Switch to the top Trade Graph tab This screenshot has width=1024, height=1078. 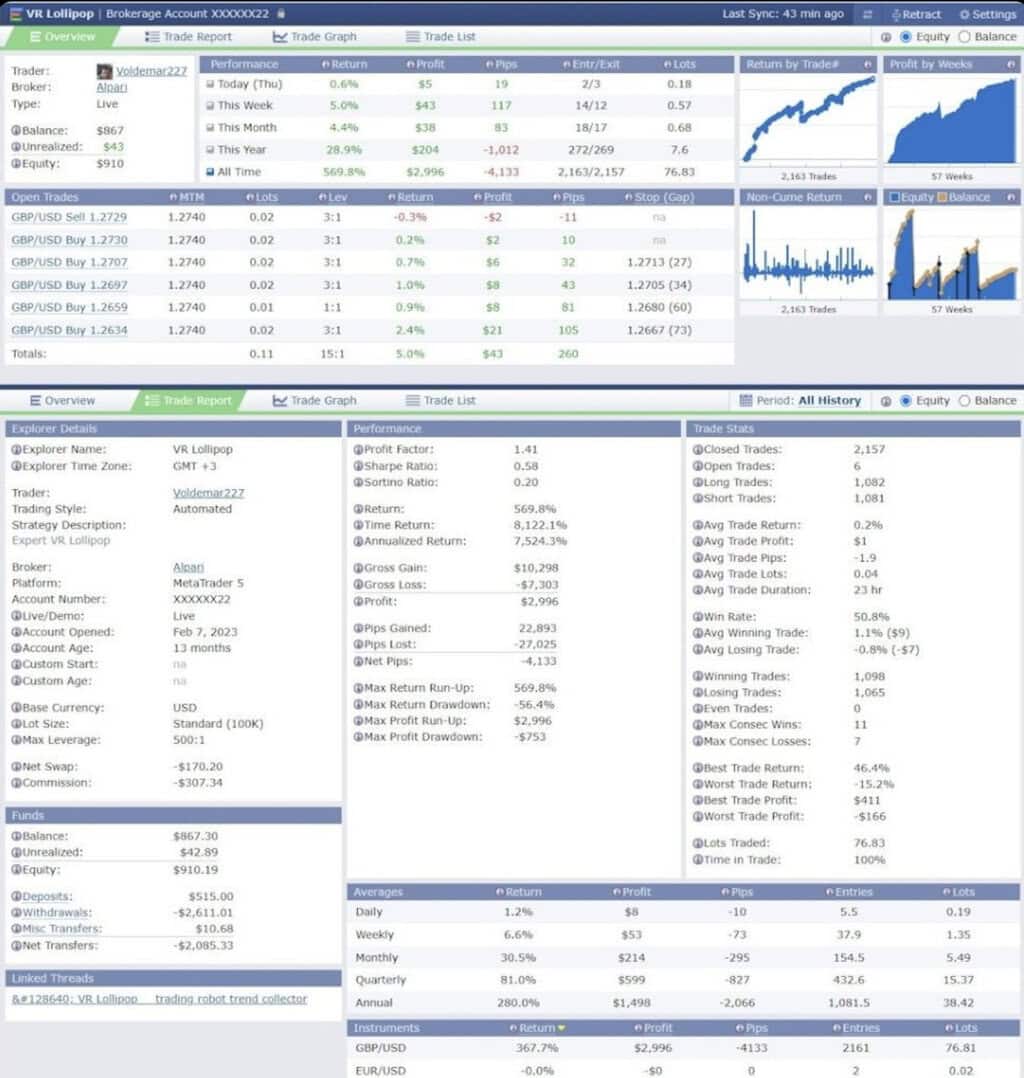coord(314,36)
